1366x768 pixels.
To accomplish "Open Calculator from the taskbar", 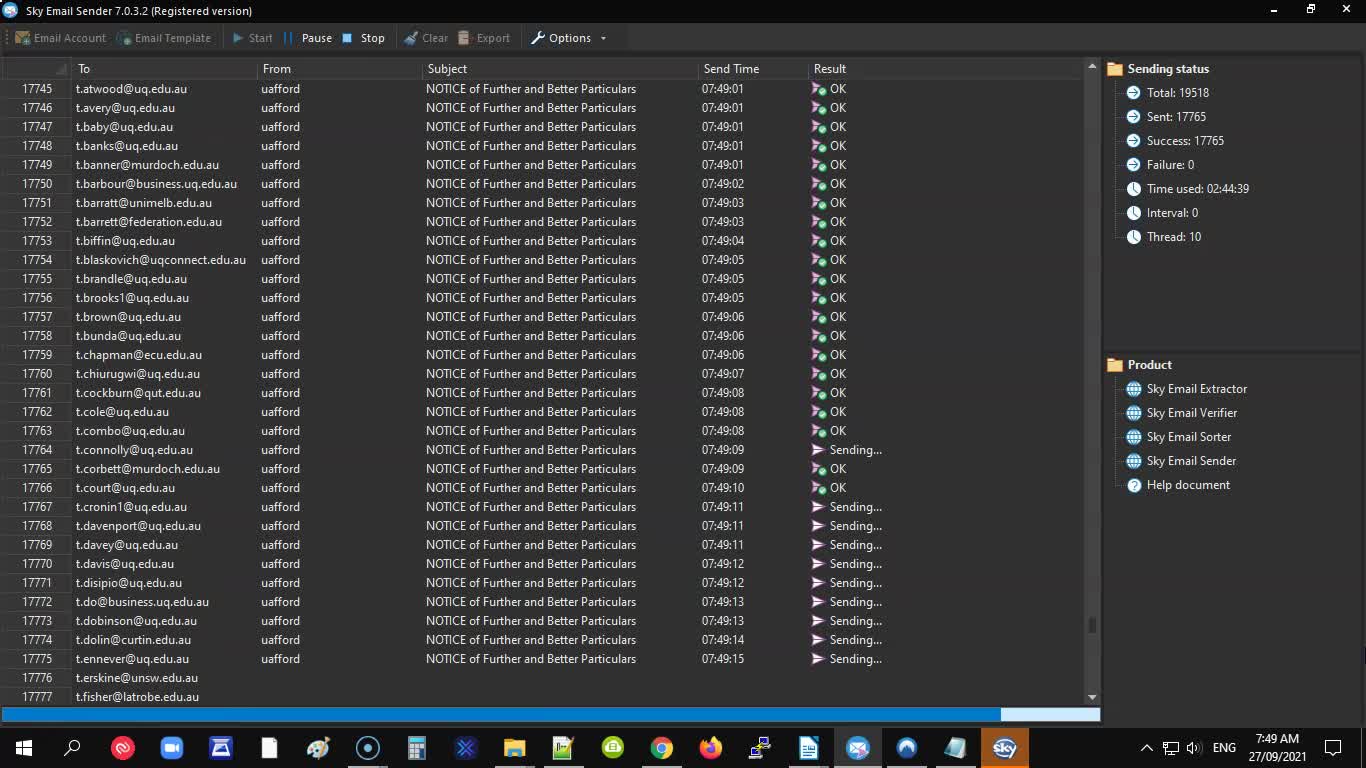I will coord(416,747).
